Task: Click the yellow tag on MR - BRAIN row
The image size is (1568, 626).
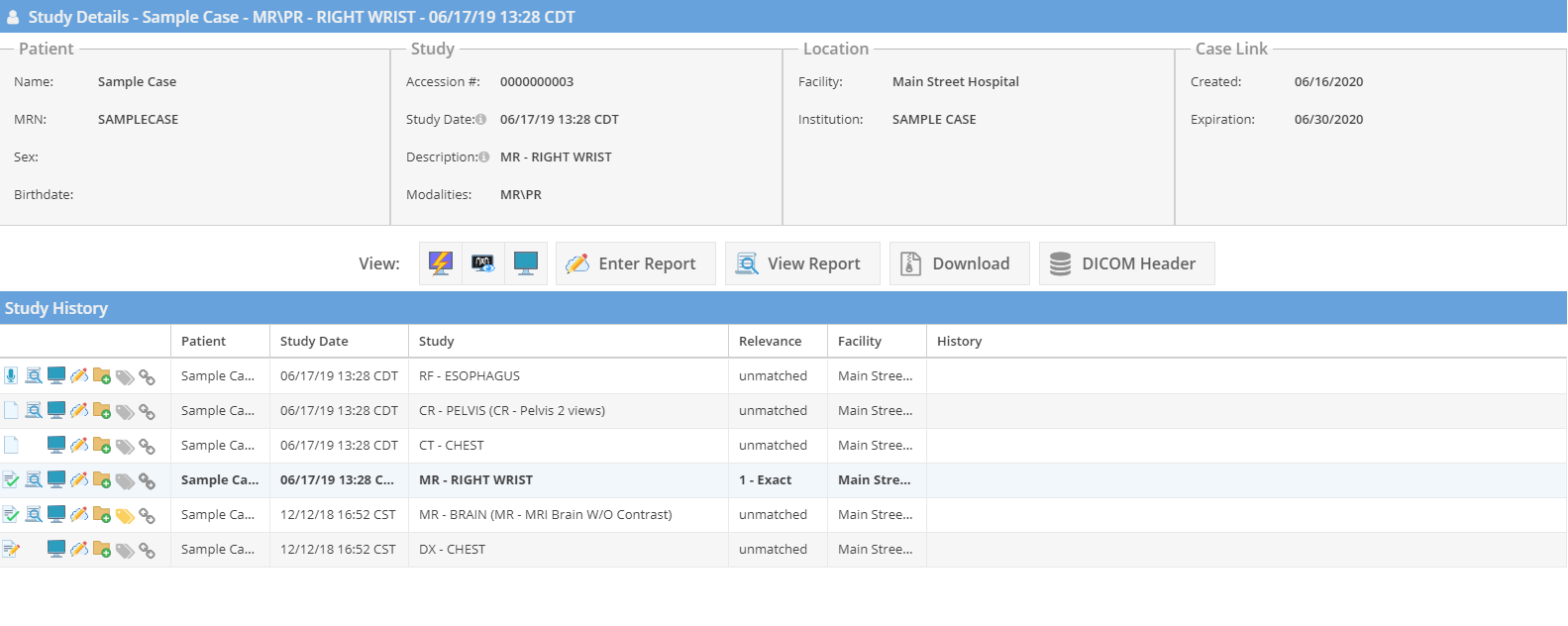Action: [x=125, y=515]
